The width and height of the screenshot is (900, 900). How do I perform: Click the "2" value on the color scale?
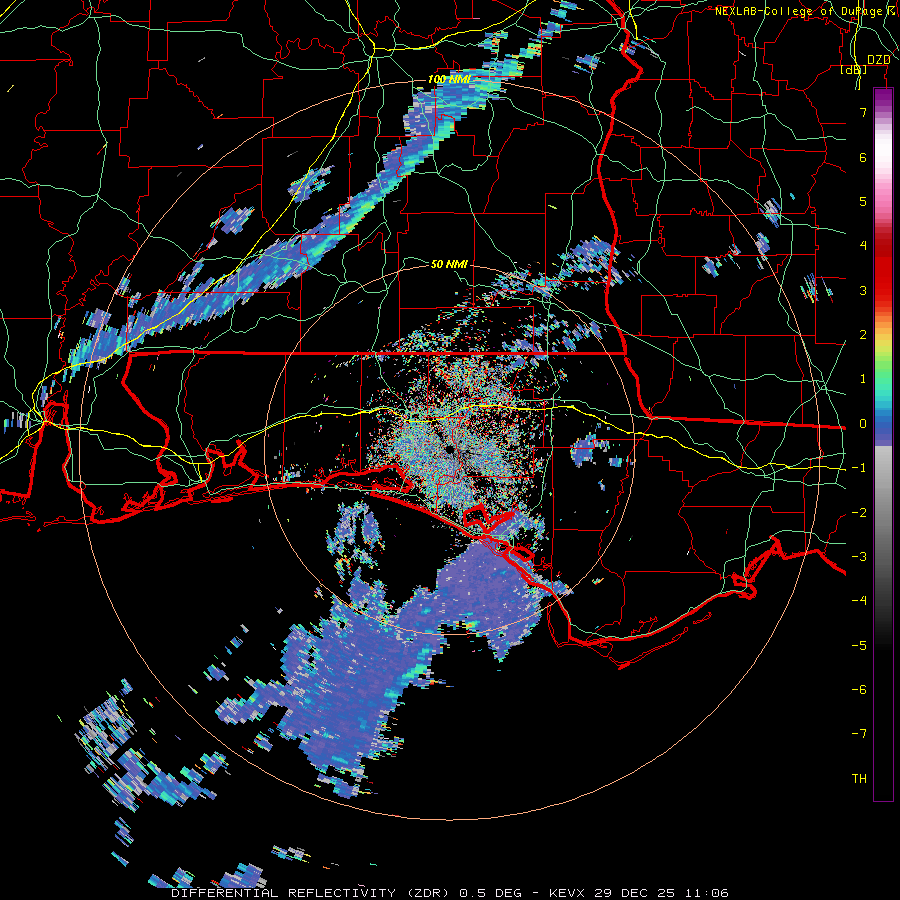[x=863, y=335]
